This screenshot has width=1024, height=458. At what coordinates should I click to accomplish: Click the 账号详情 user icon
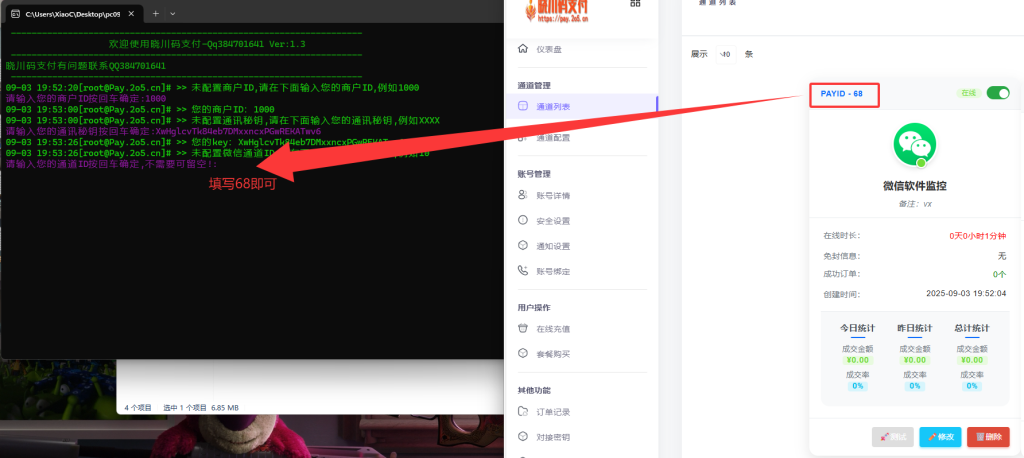click(523, 196)
